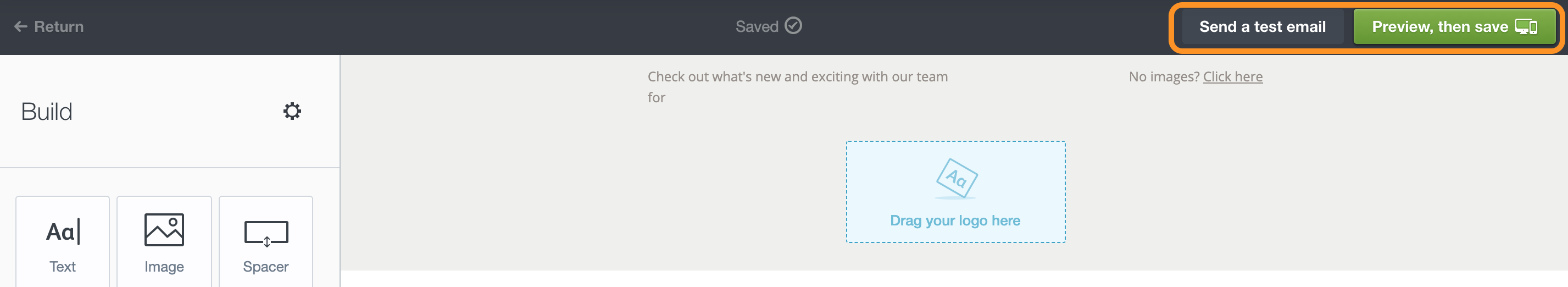Click Preview, then save button
The width and height of the screenshot is (1568, 287).
(x=1454, y=27)
